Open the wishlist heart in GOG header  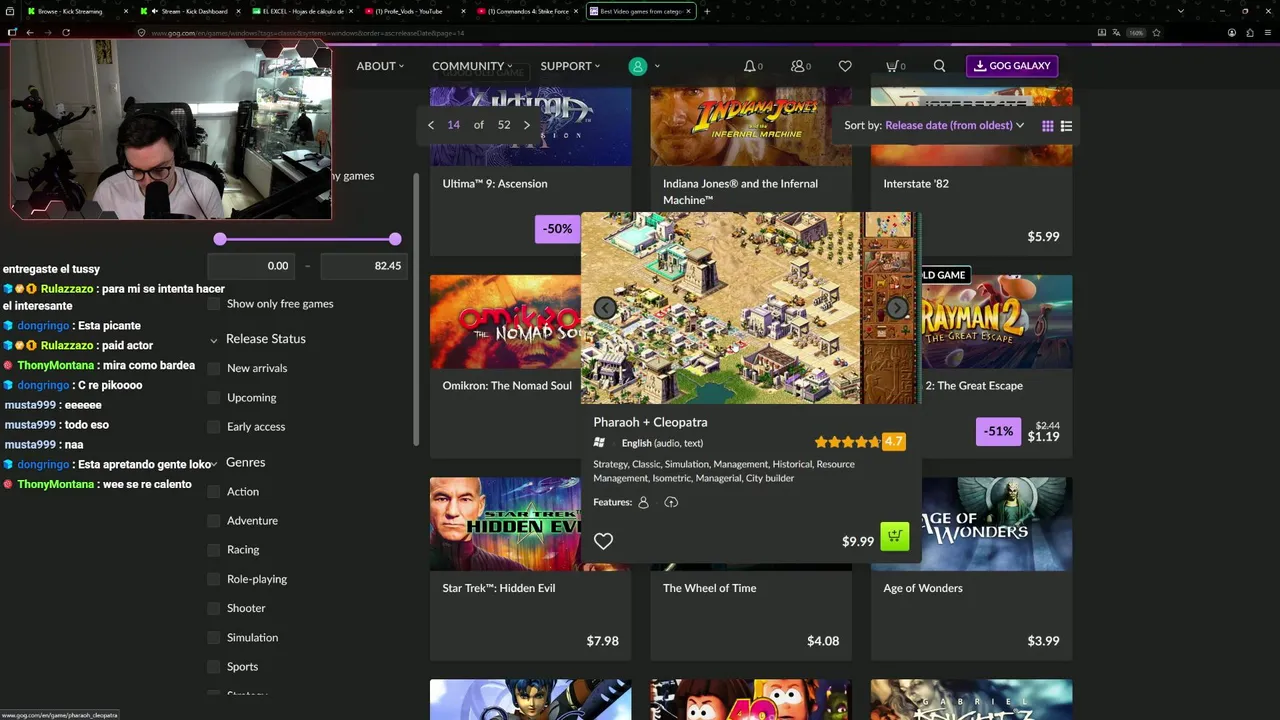click(x=845, y=66)
